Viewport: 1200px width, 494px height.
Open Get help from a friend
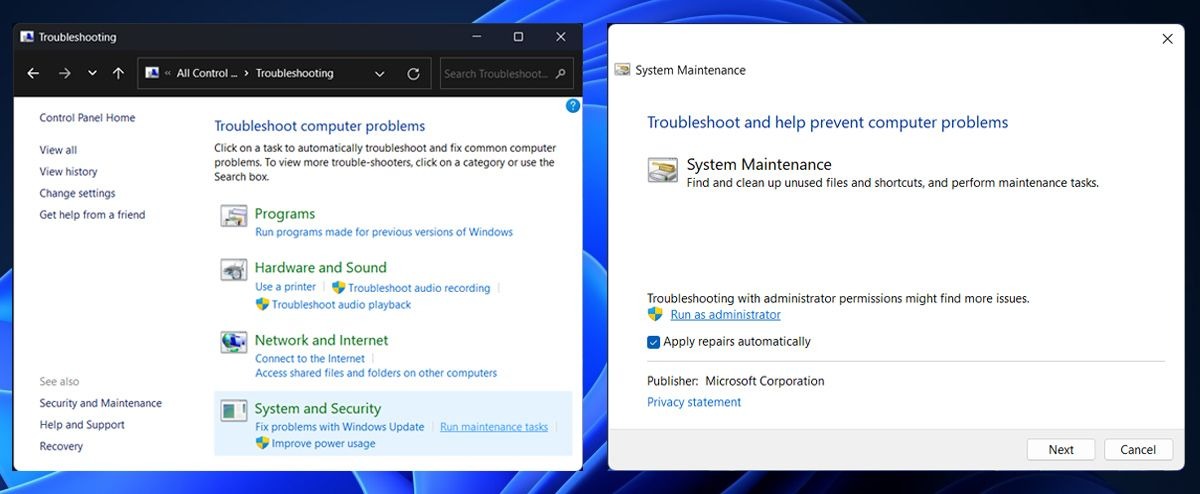click(x=92, y=215)
